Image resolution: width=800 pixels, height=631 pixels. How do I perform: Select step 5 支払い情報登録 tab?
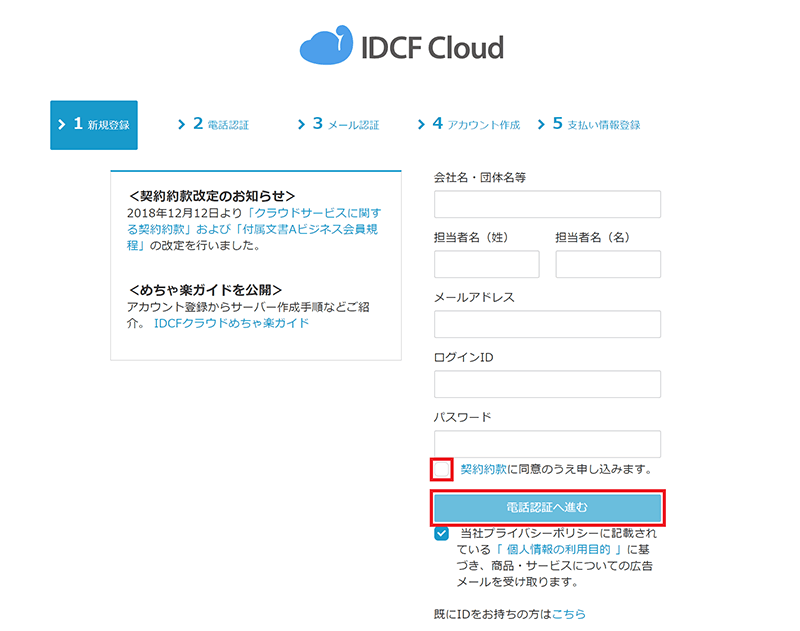(589, 125)
